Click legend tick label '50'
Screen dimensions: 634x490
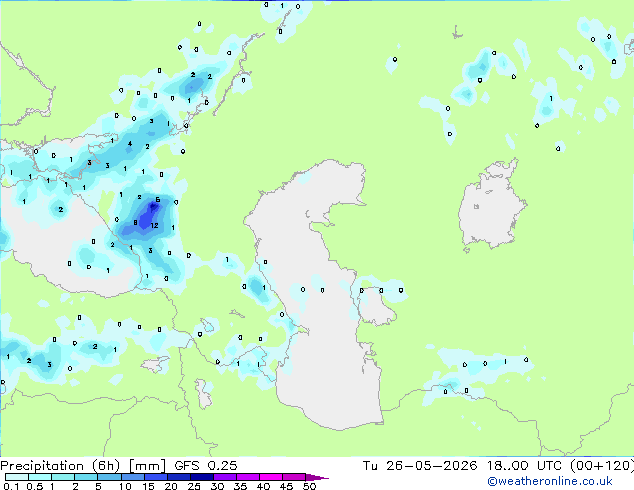(309, 486)
